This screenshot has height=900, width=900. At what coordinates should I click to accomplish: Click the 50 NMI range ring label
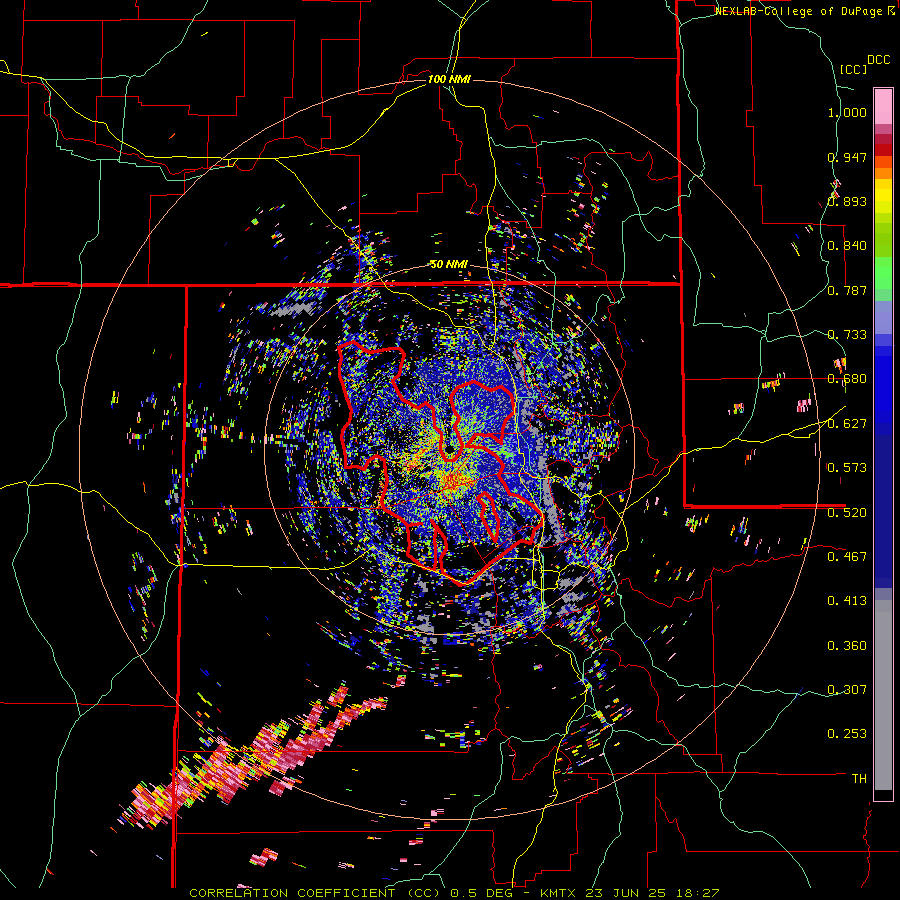click(449, 265)
